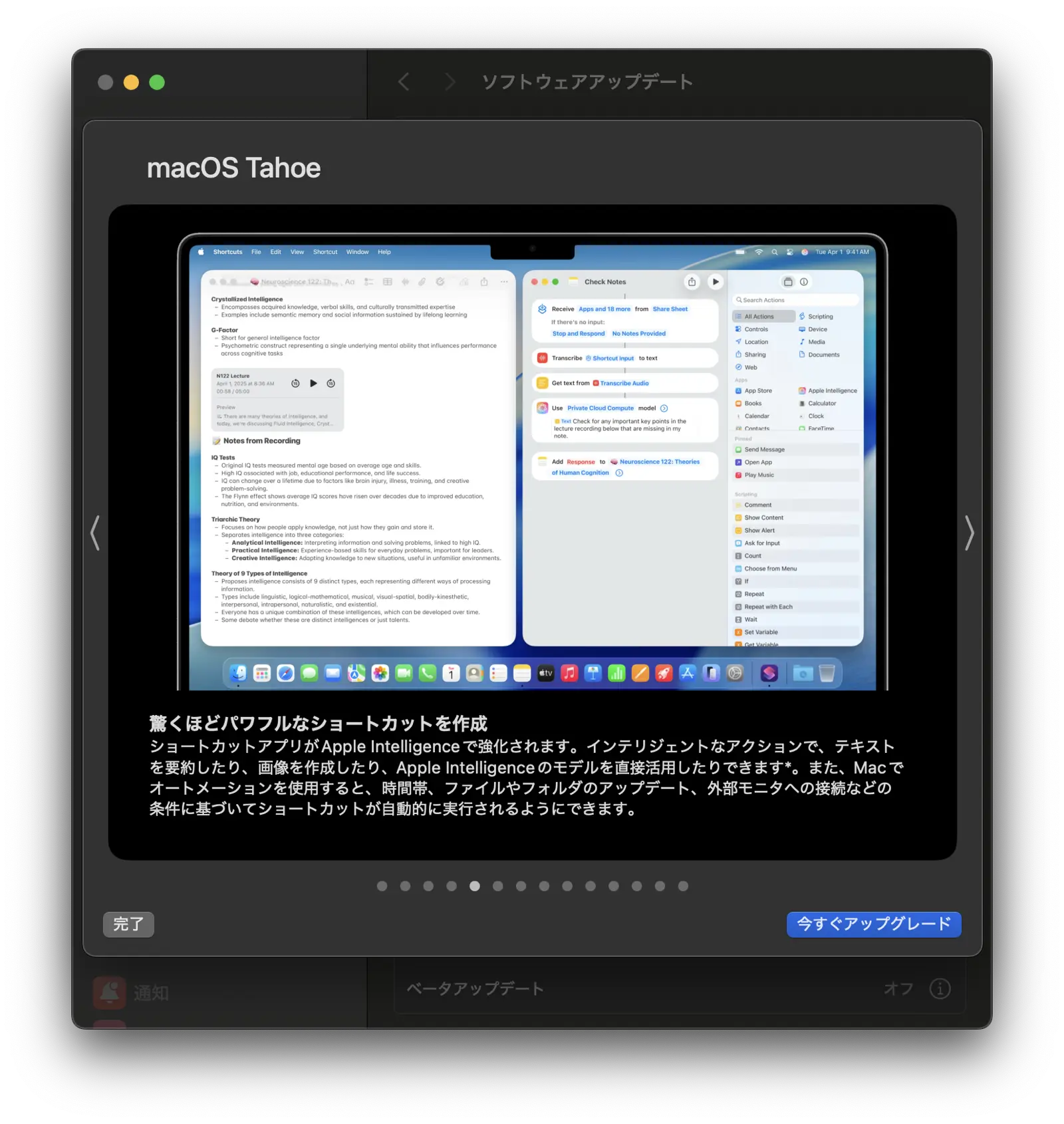Go forward using the title bar forward arrow
Viewport: 1064px width, 1124px height.
450,82
